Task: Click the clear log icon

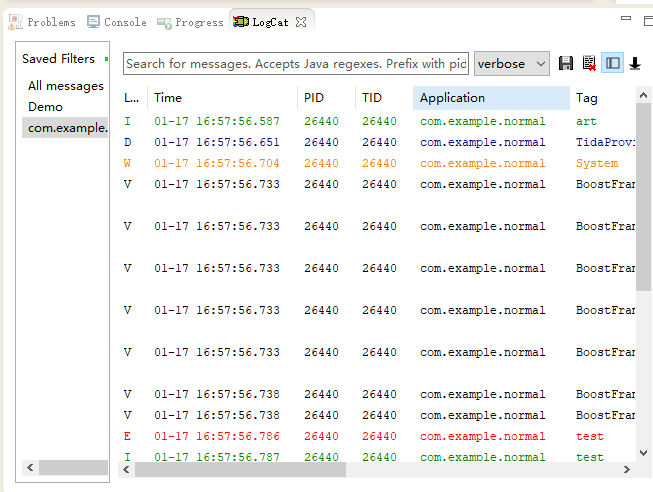Action: tap(589, 63)
